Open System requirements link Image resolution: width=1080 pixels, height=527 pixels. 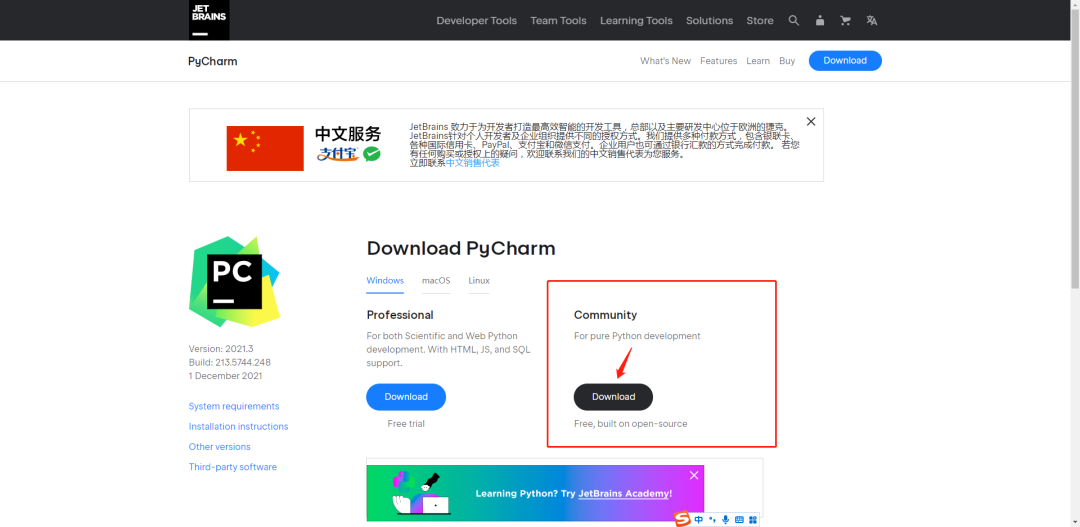tap(234, 406)
